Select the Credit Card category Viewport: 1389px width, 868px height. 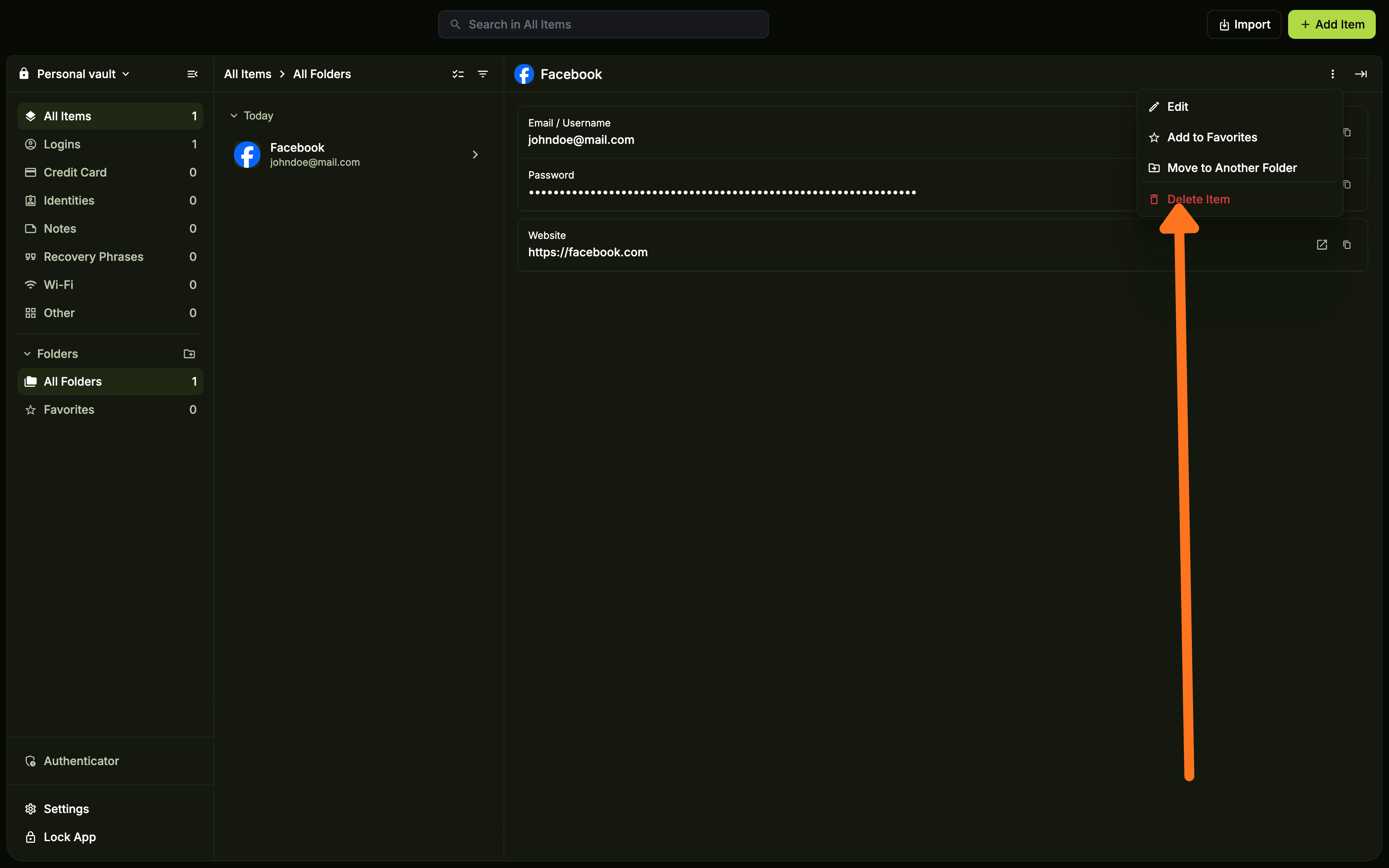coord(110,172)
